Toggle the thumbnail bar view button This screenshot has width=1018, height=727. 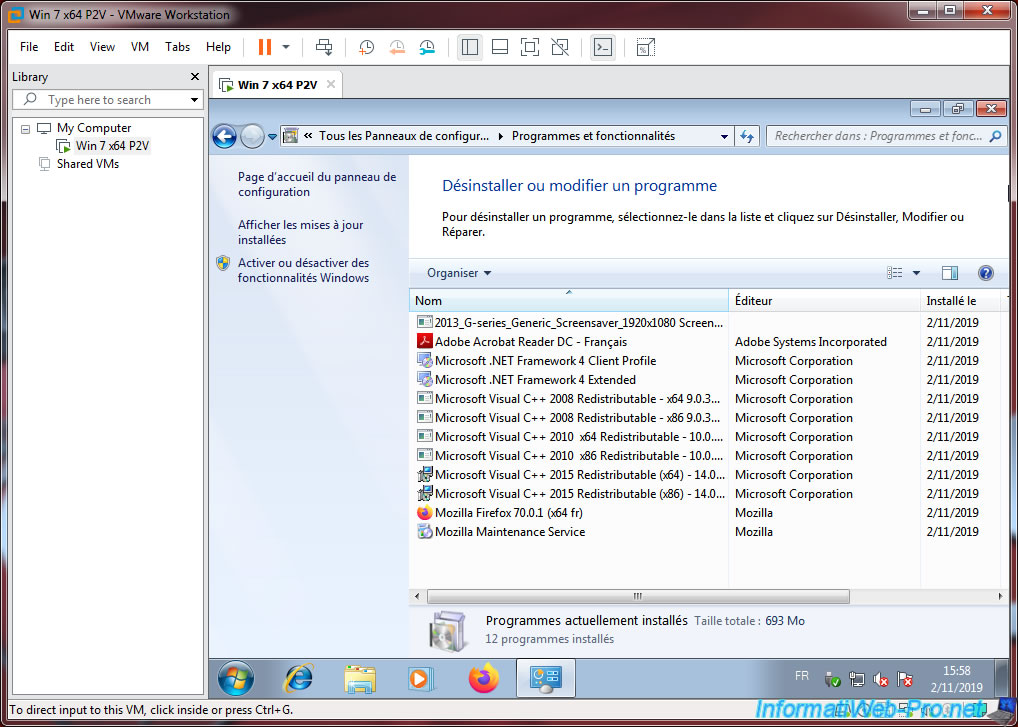[500, 47]
